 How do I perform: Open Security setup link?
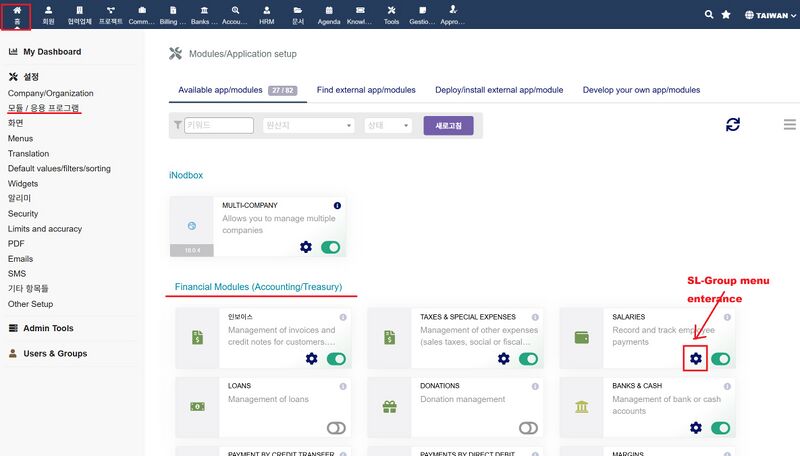click(x=23, y=214)
